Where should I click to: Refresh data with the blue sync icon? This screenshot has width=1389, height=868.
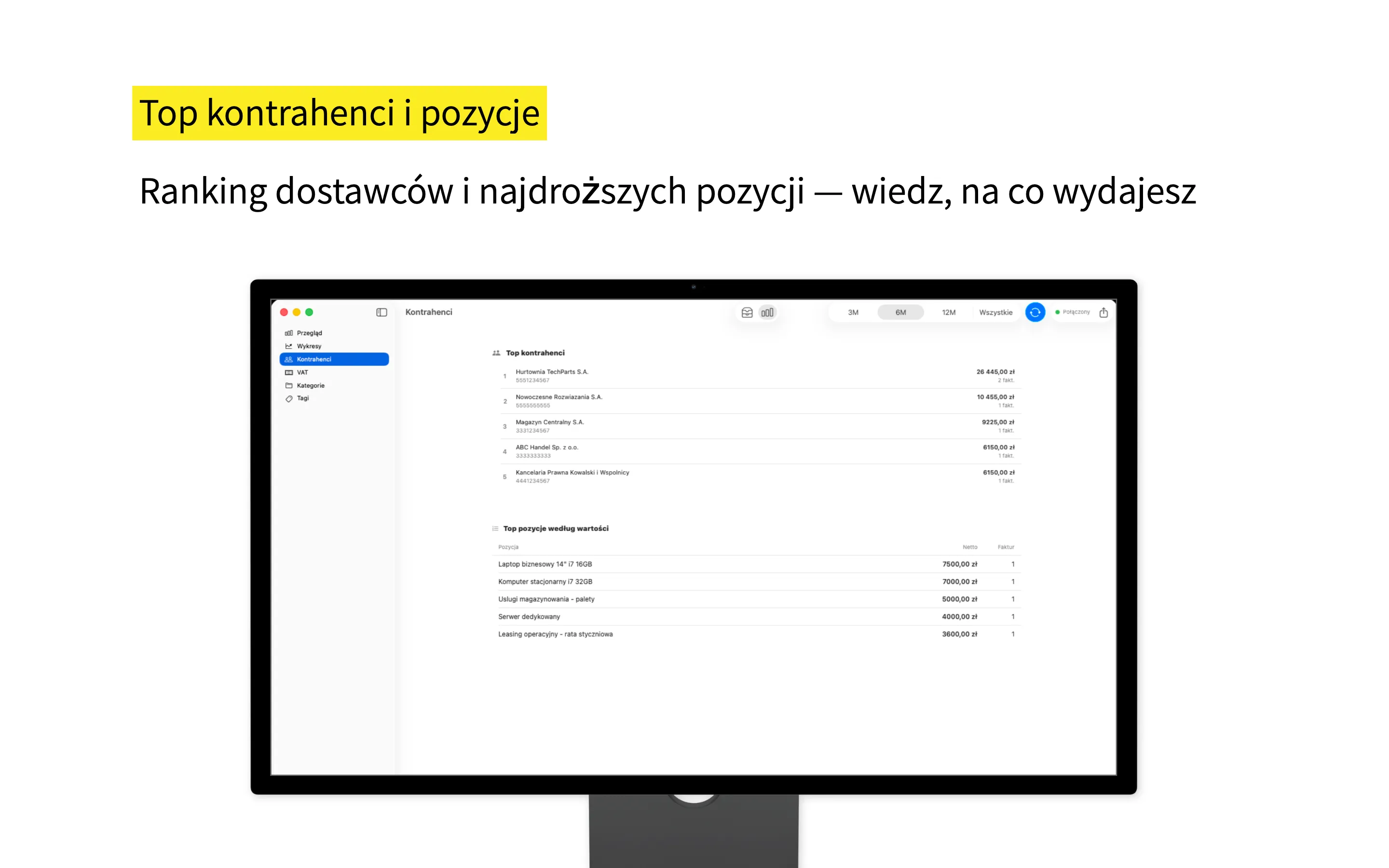(1035, 312)
